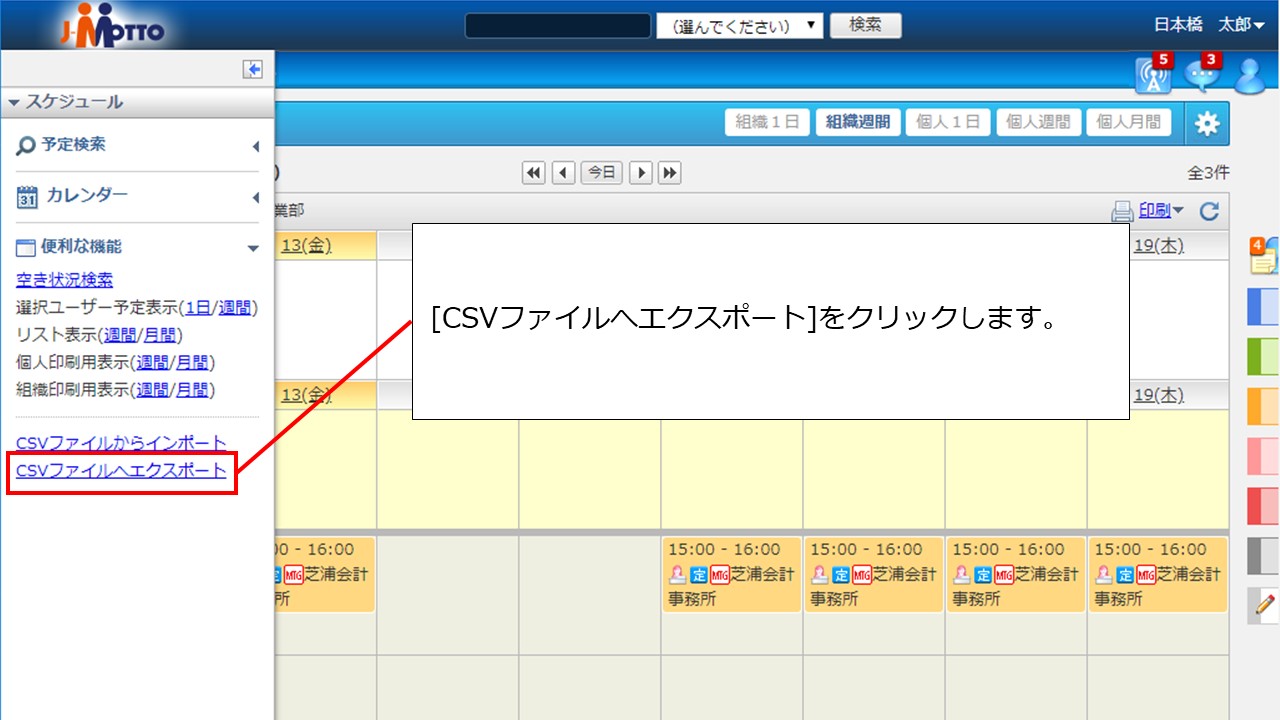Click the pencil edit icon

coord(1264,604)
